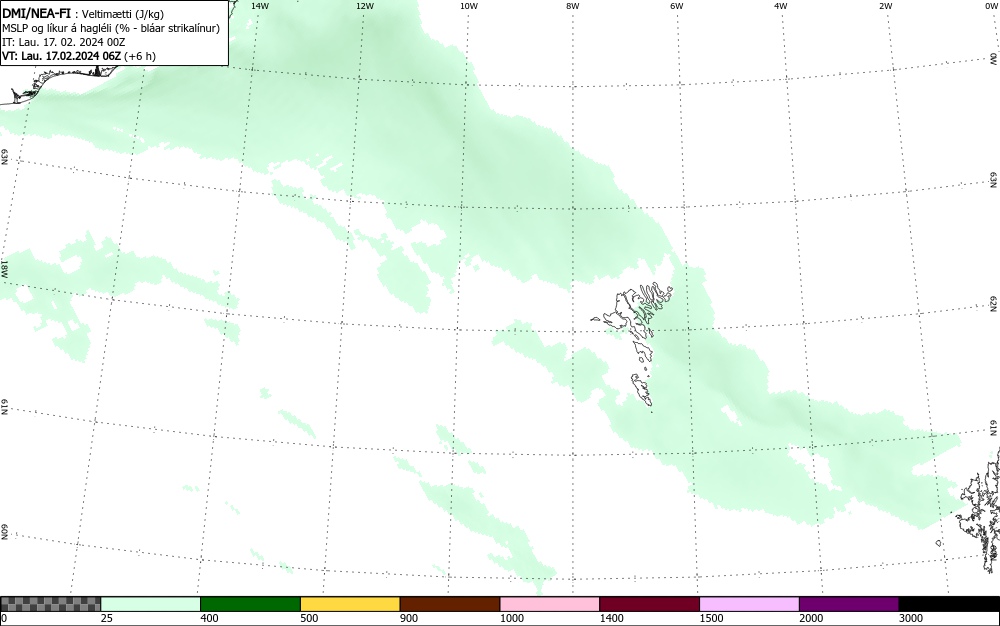Select the pink 1000–1400 legend swatch
The image size is (1000, 626).
point(550,604)
